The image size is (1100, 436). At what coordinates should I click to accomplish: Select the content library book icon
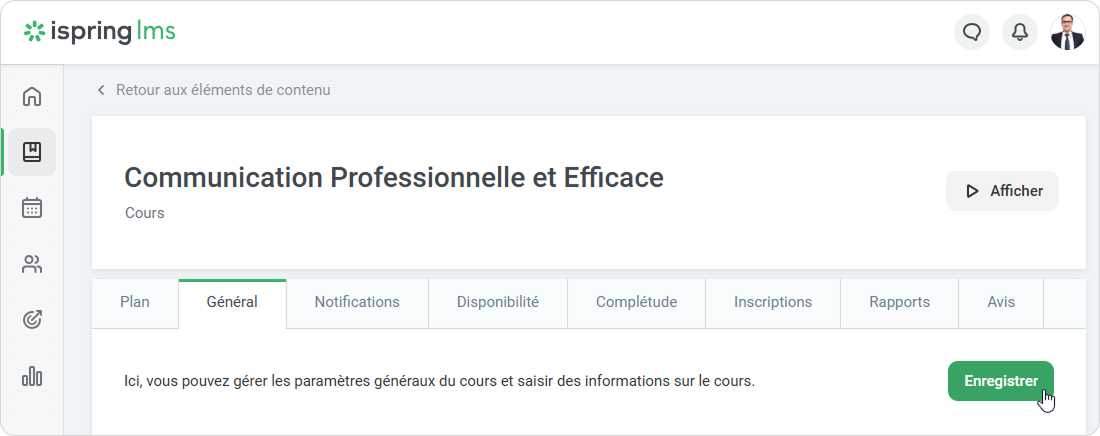(32, 152)
